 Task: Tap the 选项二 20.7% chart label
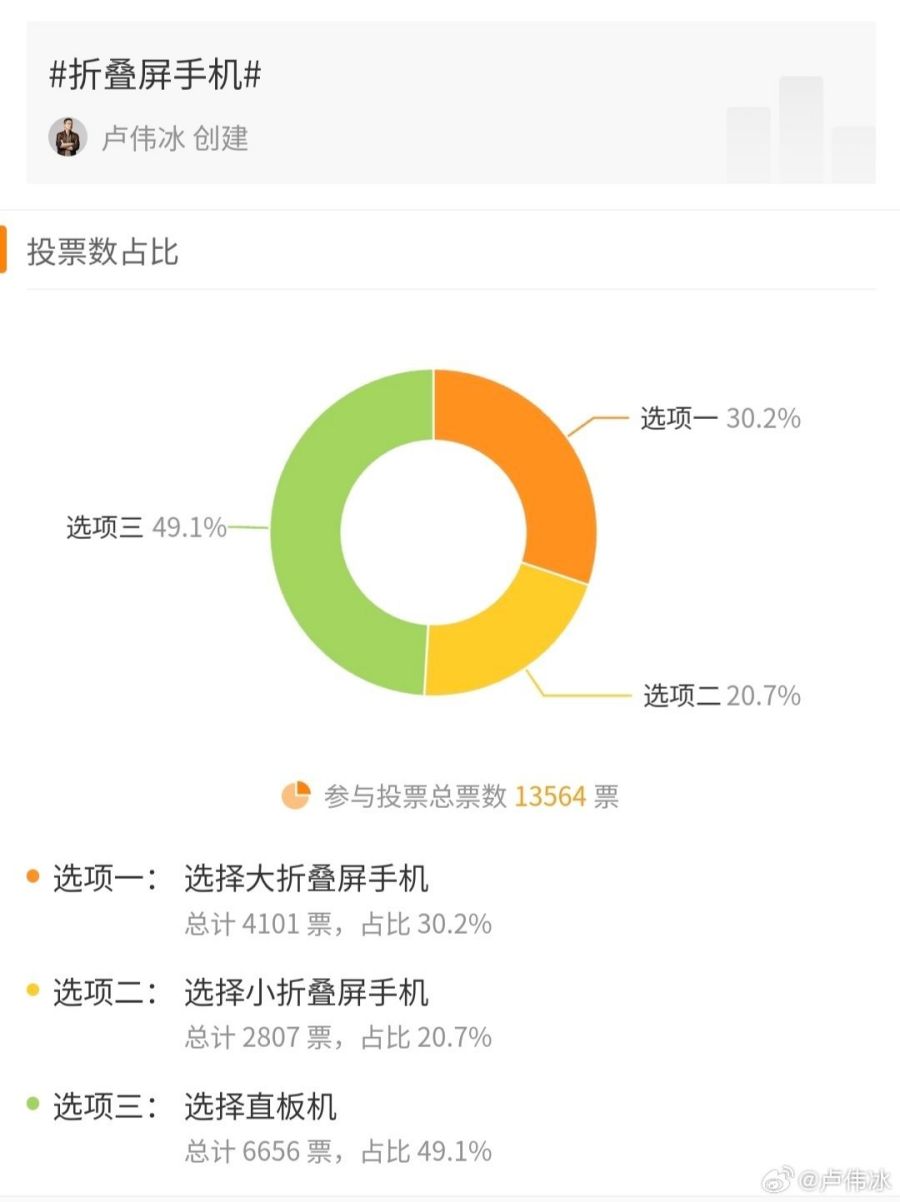point(721,695)
